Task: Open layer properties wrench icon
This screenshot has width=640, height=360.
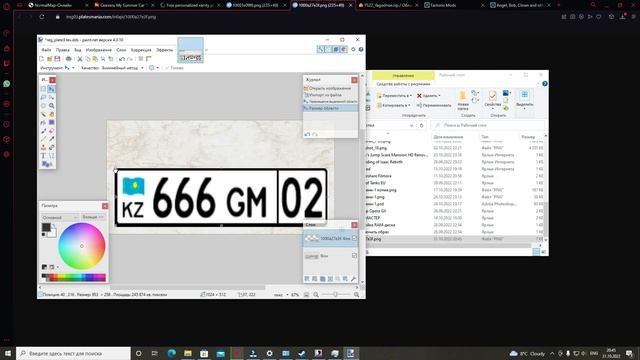Action: 353,279
